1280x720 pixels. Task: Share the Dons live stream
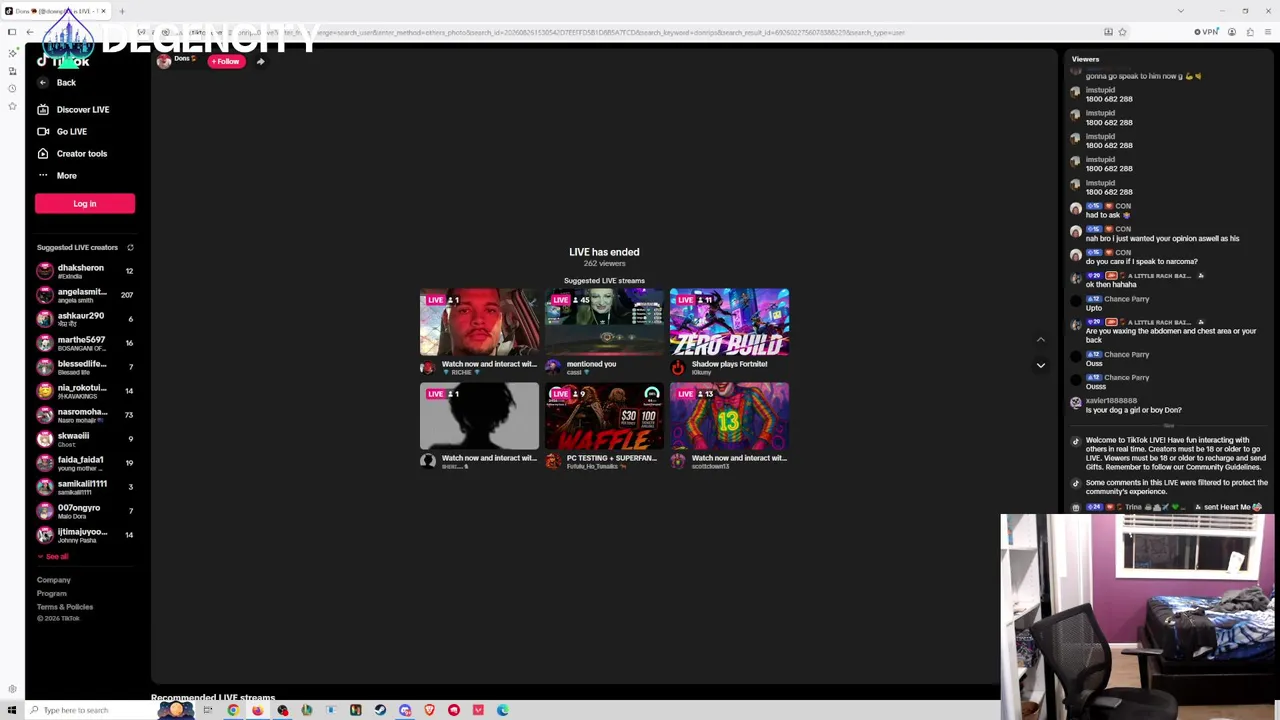pos(260,62)
